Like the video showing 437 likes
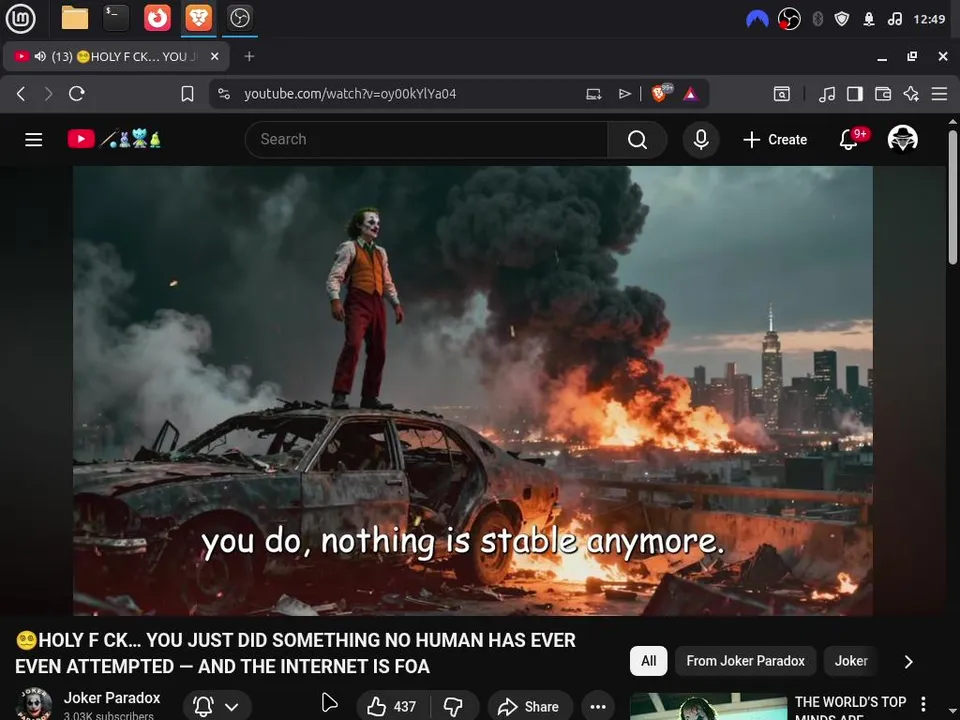The image size is (960, 720). click(x=392, y=707)
